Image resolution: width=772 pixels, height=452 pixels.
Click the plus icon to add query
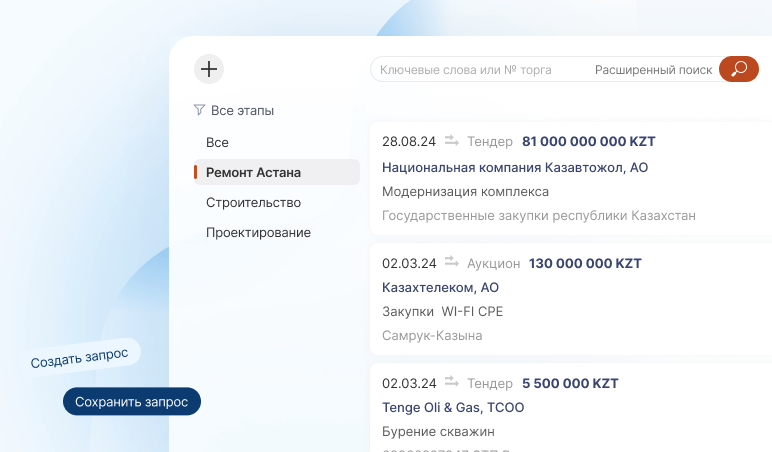point(208,69)
